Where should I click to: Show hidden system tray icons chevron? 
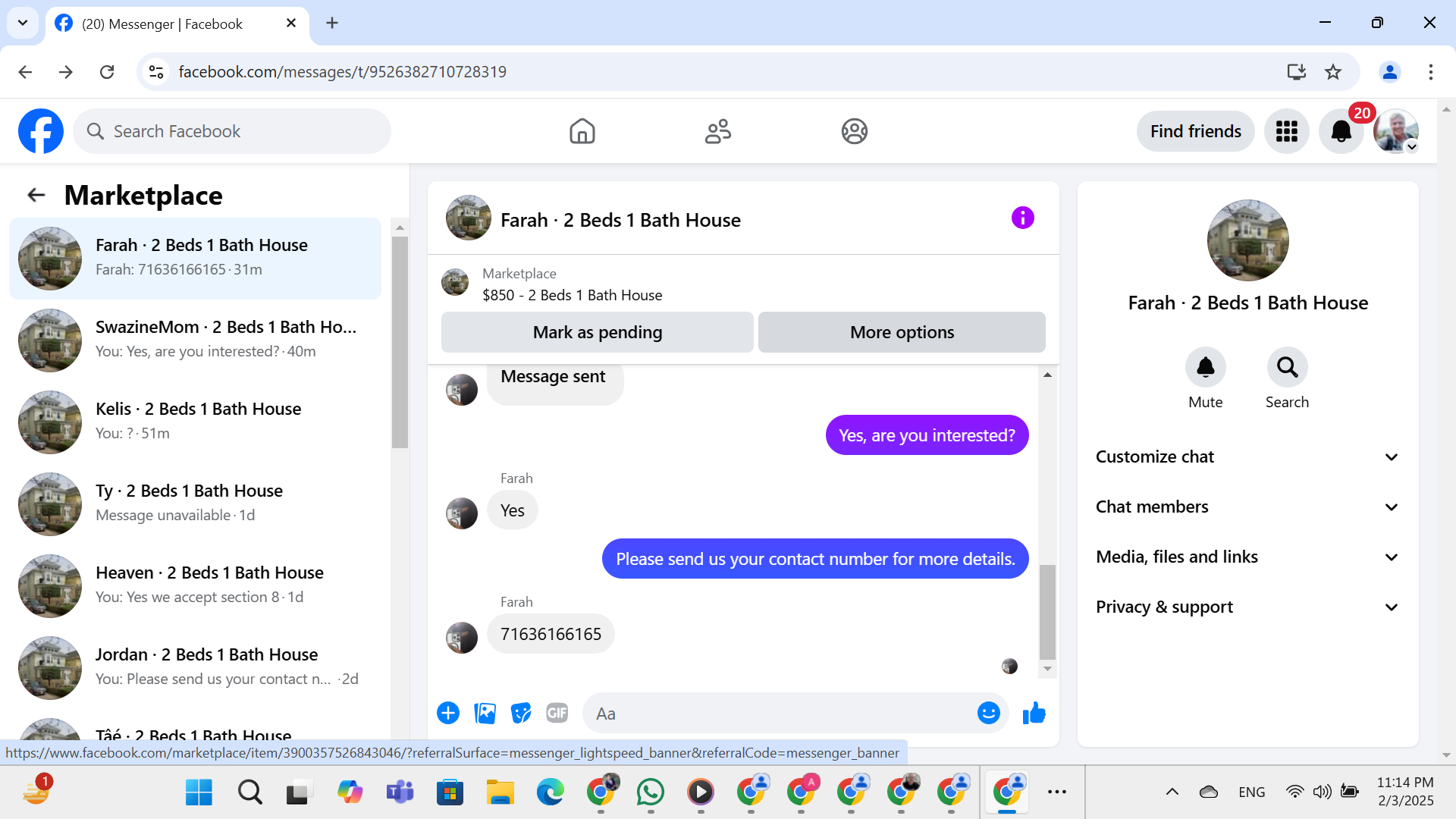(x=1172, y=792)
